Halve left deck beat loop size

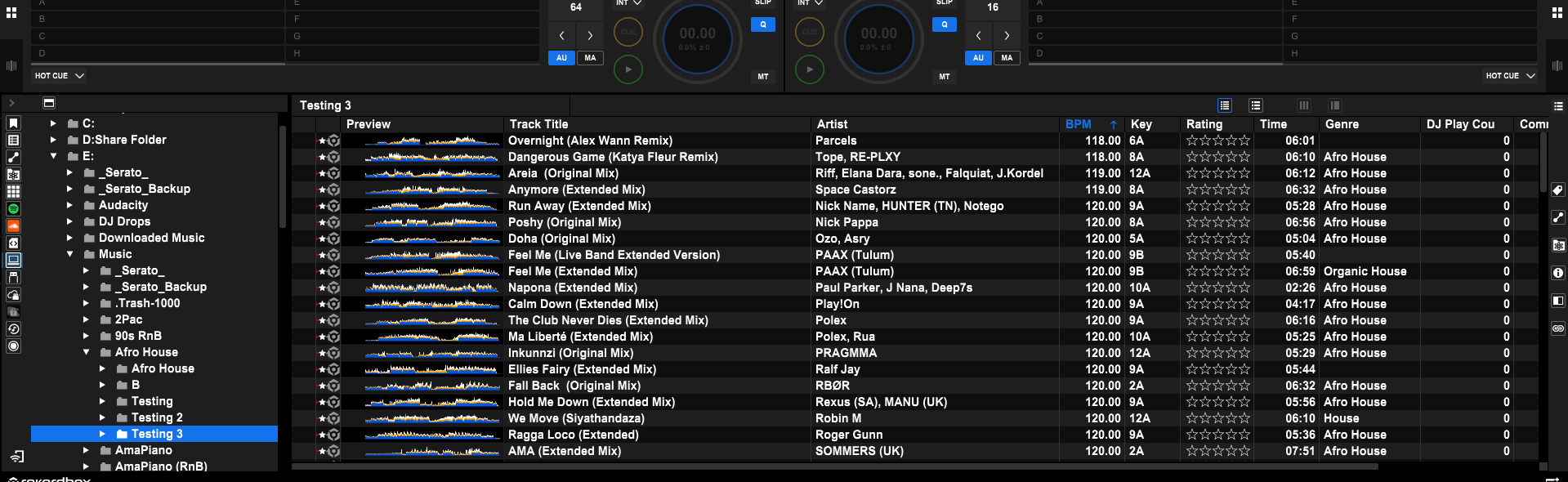(x=561, y=35)
